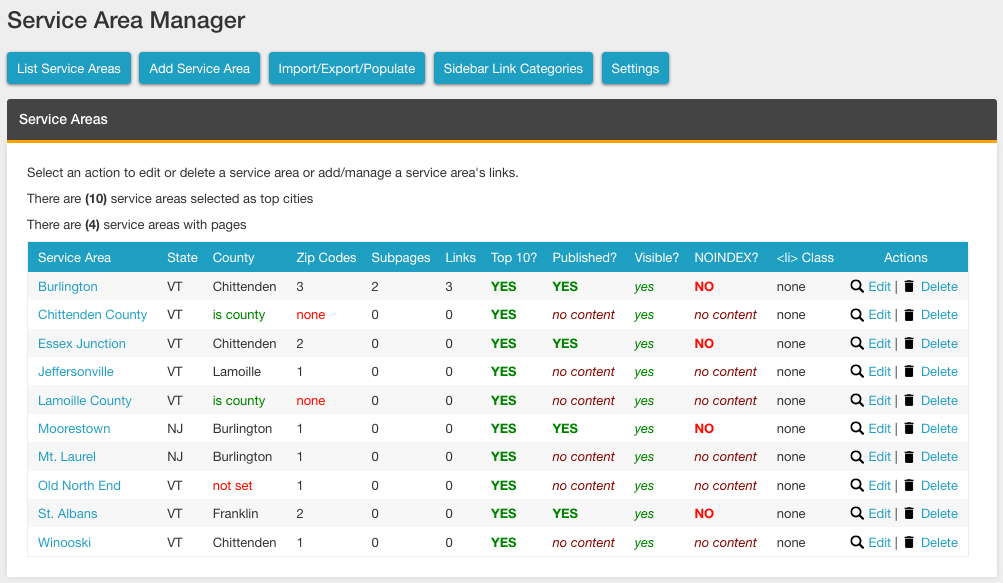Viewport: 1003px width, 583px height.
Task: Click the magnifier icon in Essex Junction row
Action: point(857,343)
